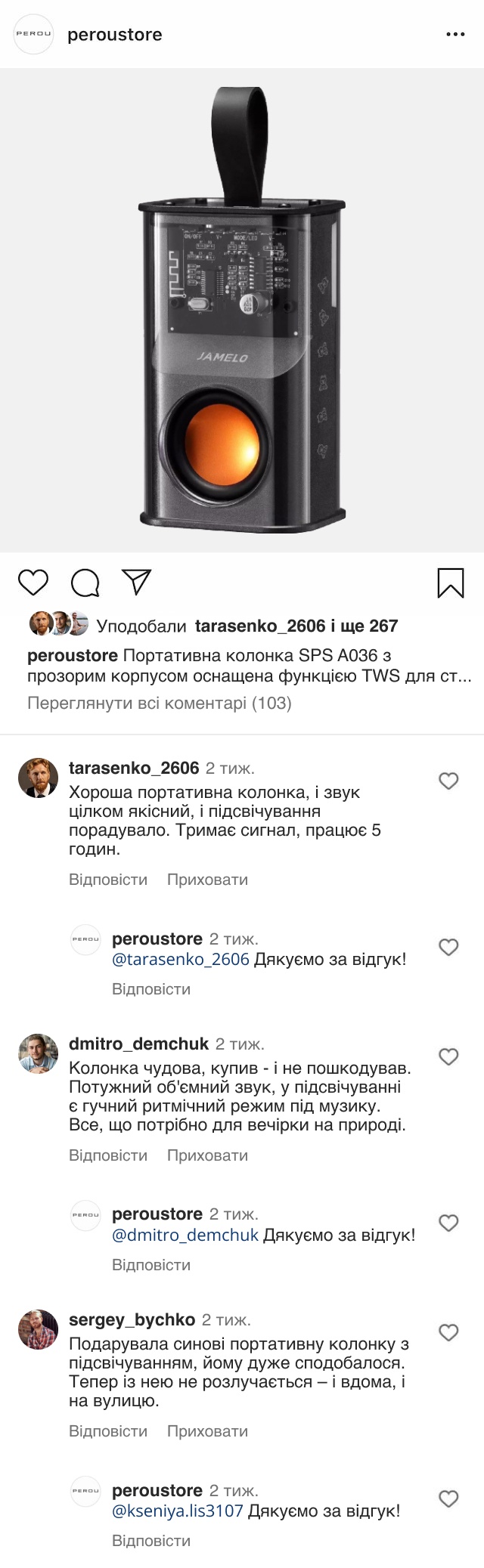Hide dmitro_demchuk's comment
This screenshot has height=1568, width=484.
tap(207, 1155)
